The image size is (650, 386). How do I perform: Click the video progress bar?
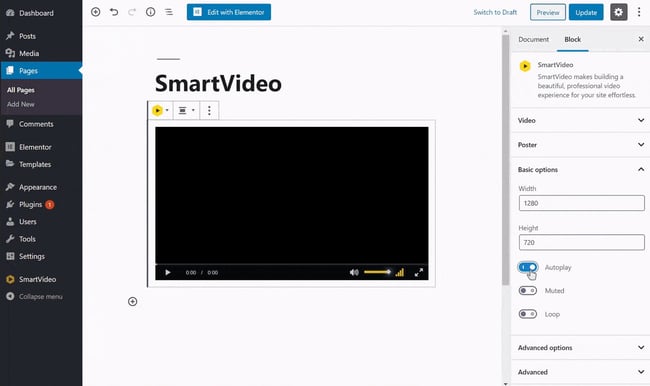tap(292, 264)
